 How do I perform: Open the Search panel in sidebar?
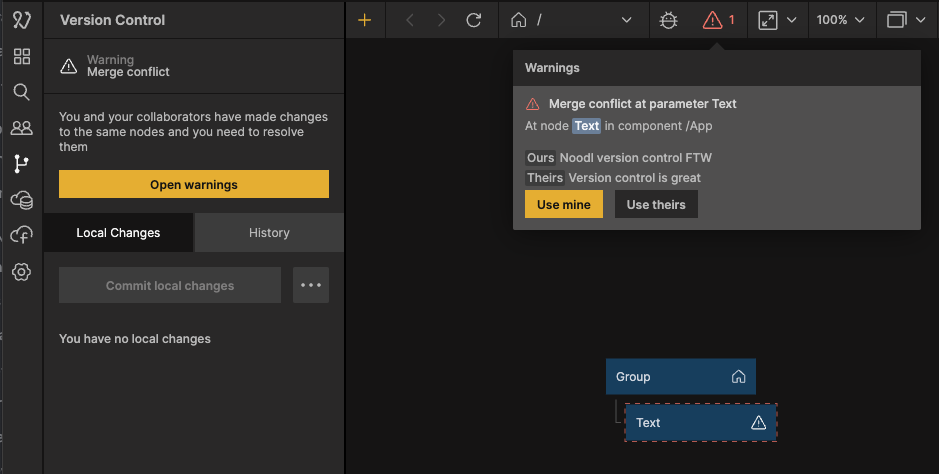(x=21, y=92)
